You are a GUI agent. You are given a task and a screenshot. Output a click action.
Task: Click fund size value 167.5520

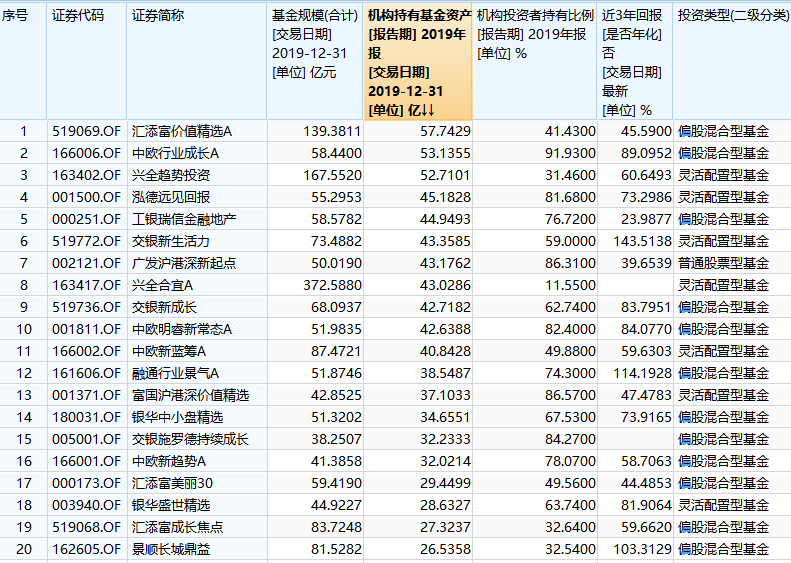[332, 176]
